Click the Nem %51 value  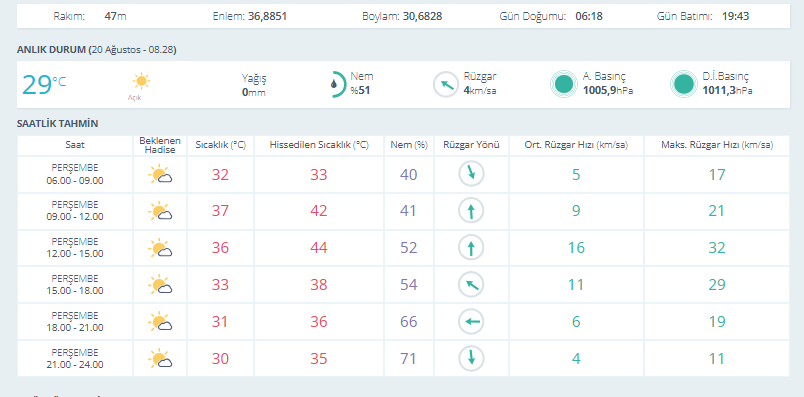tap(360, 91)
